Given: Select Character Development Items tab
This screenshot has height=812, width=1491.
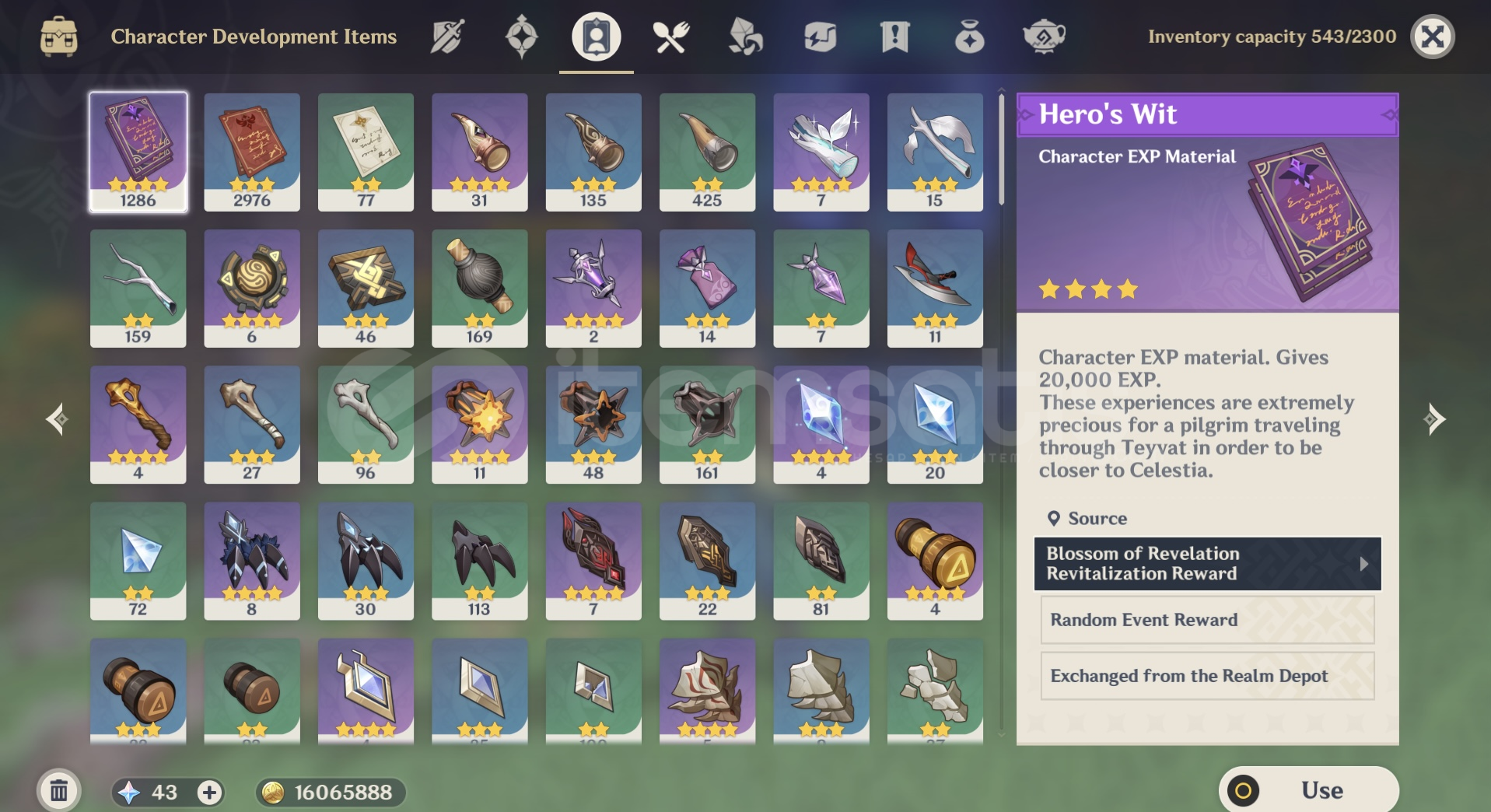Looking at the screenshot, I should [x=597, y=37].
